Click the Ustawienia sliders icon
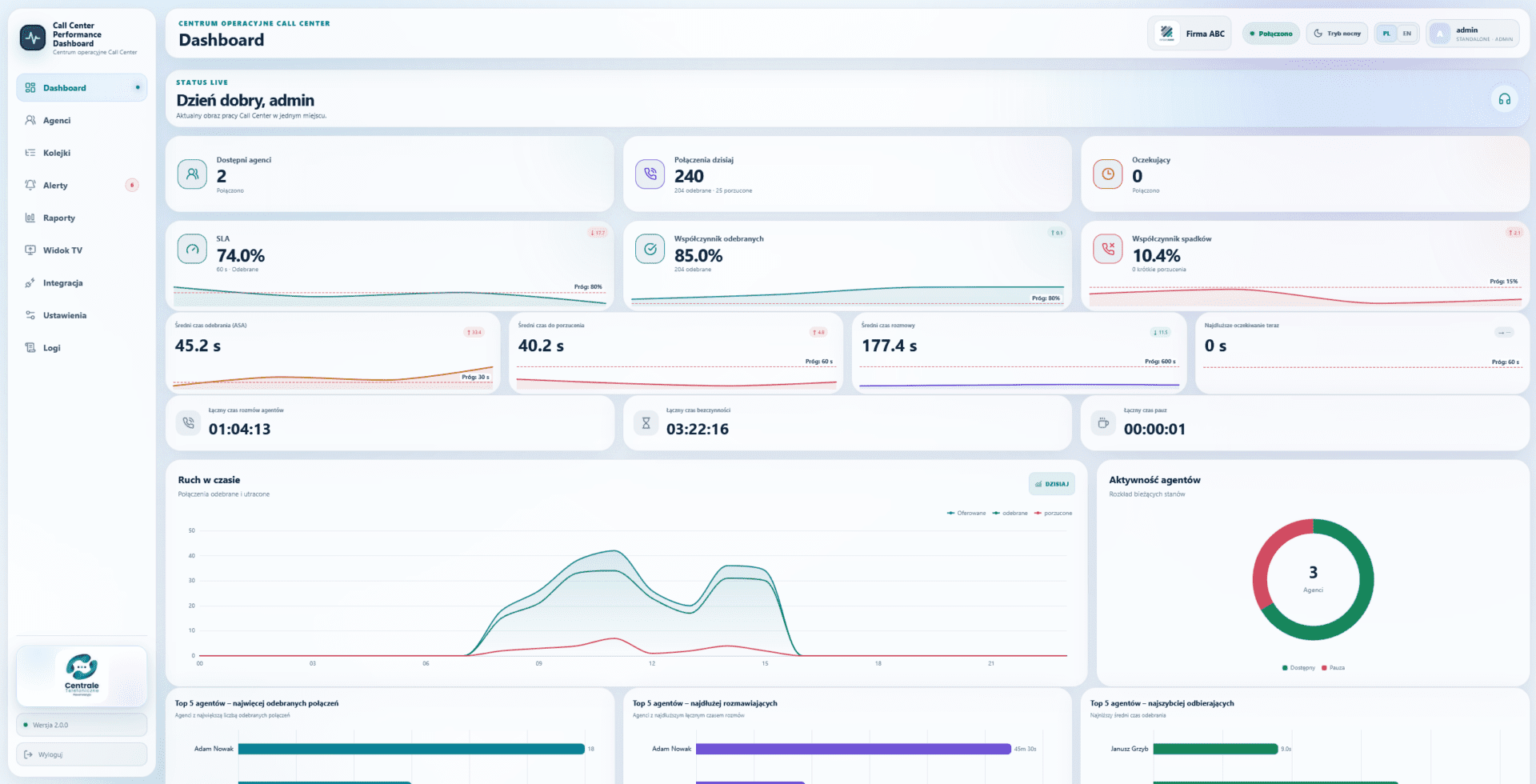Screen dimensions: 1536x784 pos(30,315)
